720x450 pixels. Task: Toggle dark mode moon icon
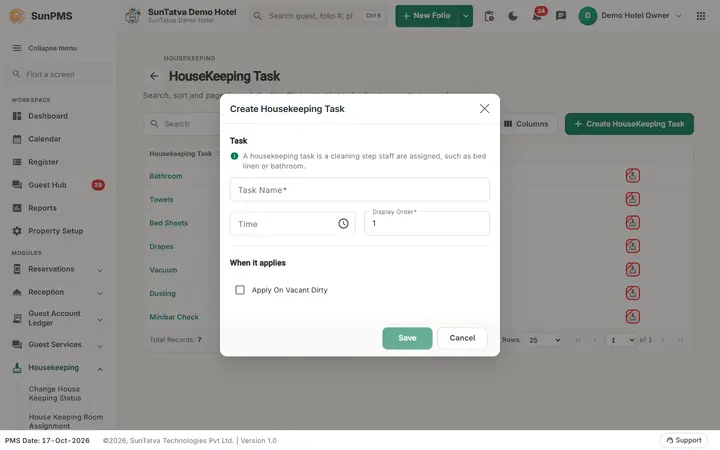coord(513,16)
